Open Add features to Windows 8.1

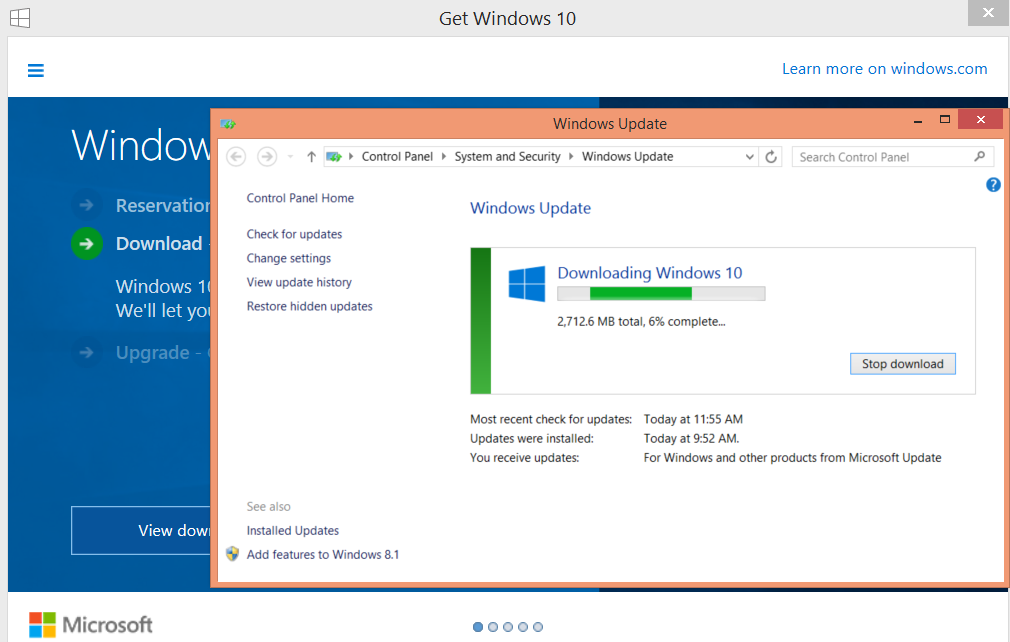323,554
